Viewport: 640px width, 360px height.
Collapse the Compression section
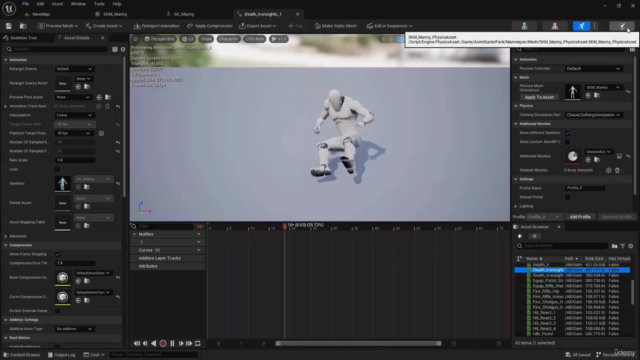pos(6,245)
